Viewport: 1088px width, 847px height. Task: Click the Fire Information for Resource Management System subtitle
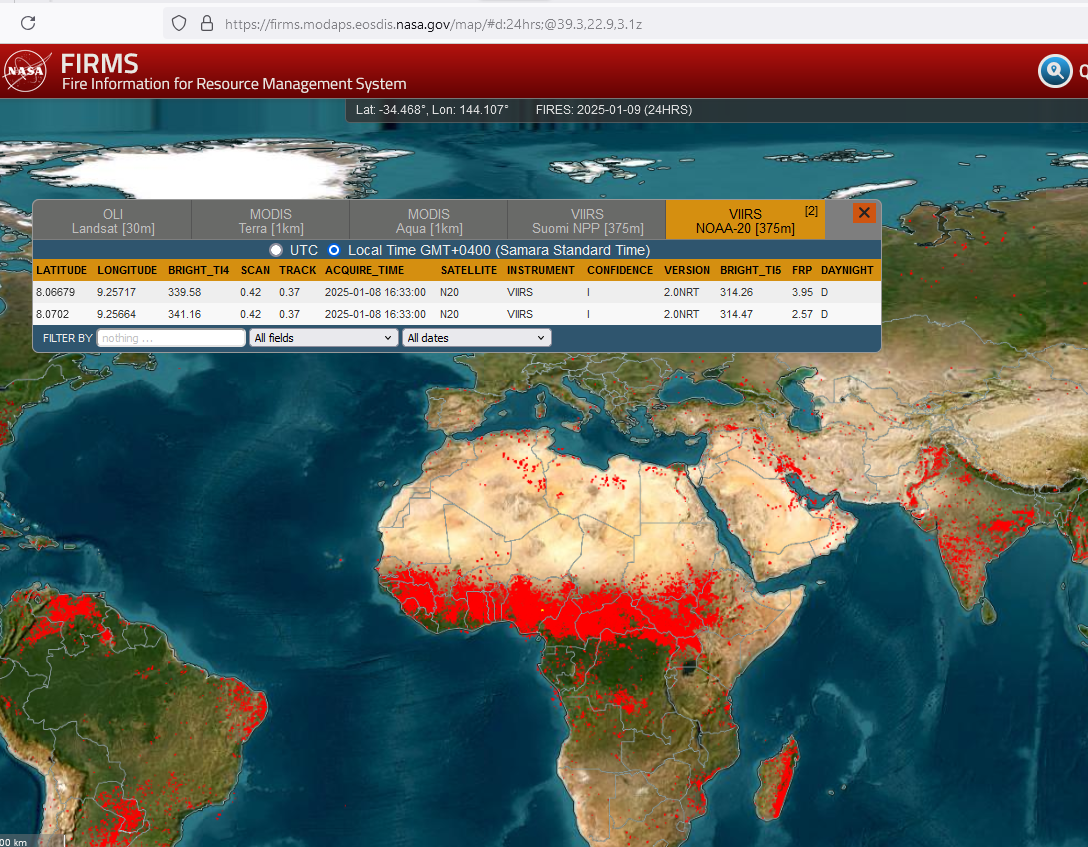pos(234,84)
